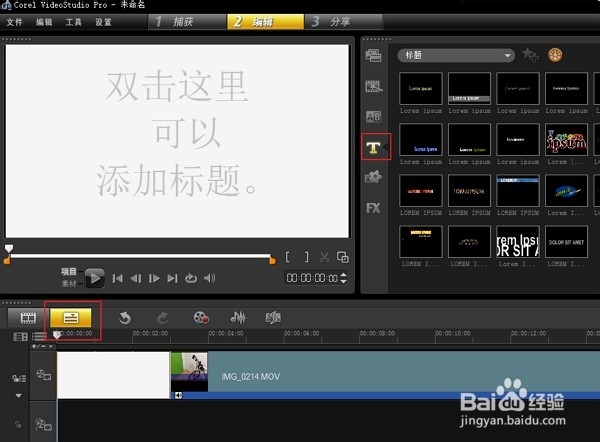Click the add to favorites star icon
Viewport: 600px width, 442px height.
(x=530, y=55)
